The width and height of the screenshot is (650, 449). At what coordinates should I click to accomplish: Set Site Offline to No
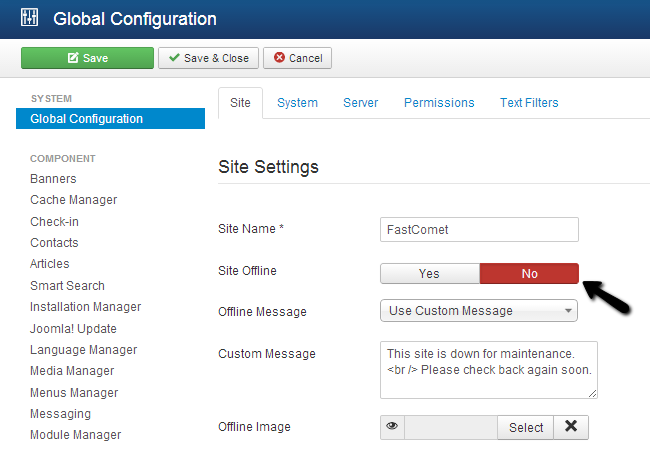click(529, 274)
